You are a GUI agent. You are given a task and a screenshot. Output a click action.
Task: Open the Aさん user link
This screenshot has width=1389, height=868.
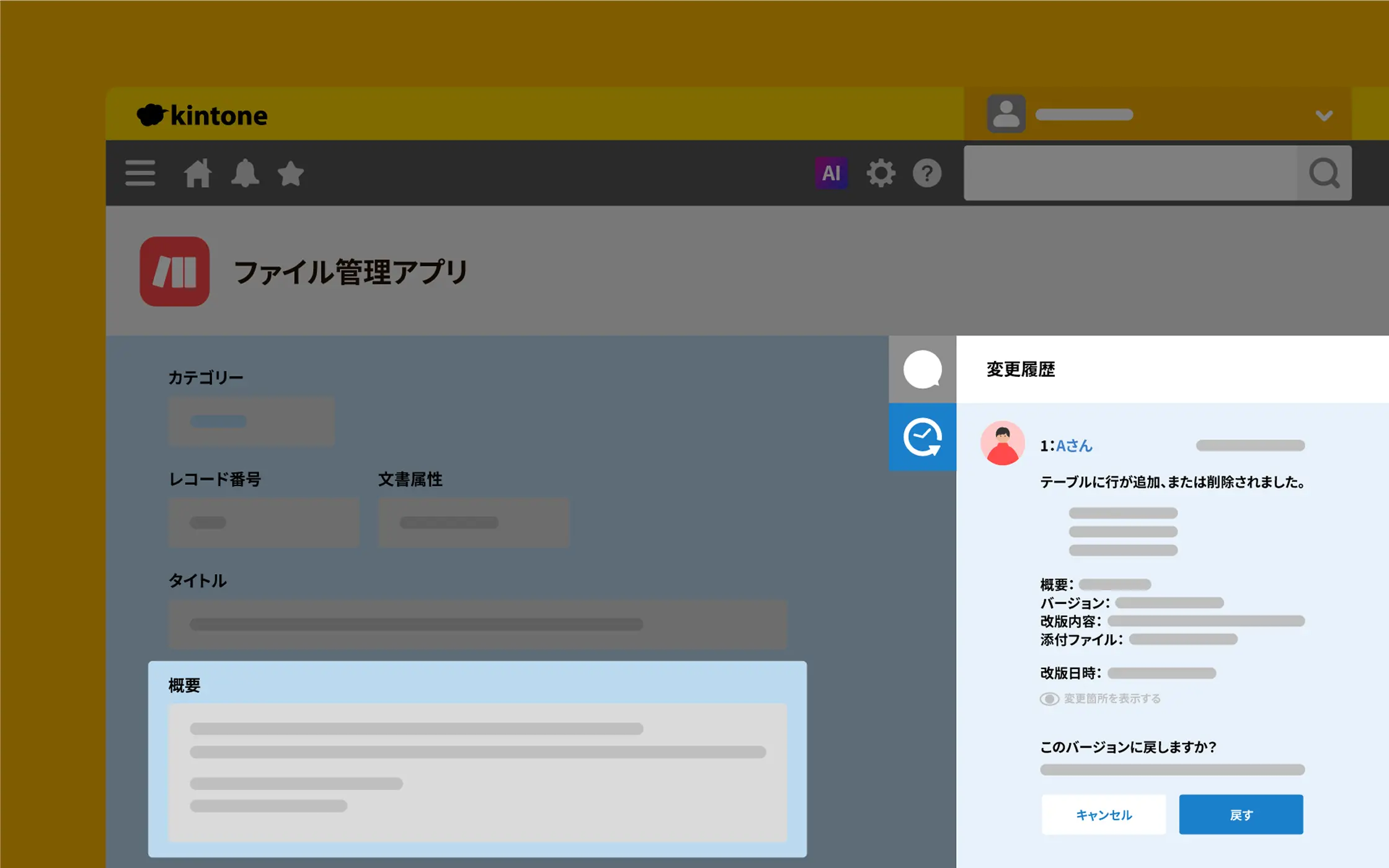click(x=1074, y=446)
